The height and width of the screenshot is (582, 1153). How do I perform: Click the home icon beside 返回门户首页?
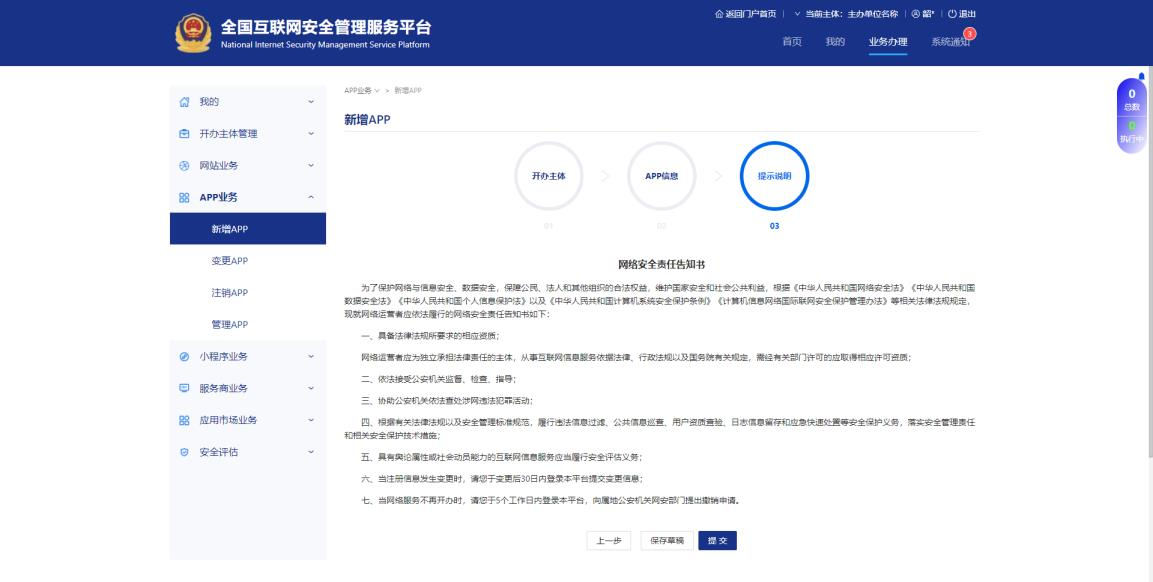click(x=719, y=14)
